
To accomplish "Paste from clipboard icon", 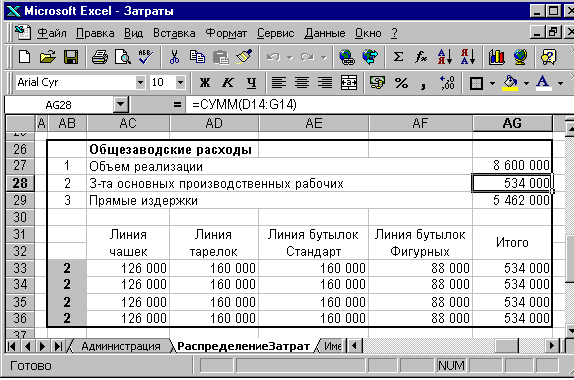I will tap(220, 57).
